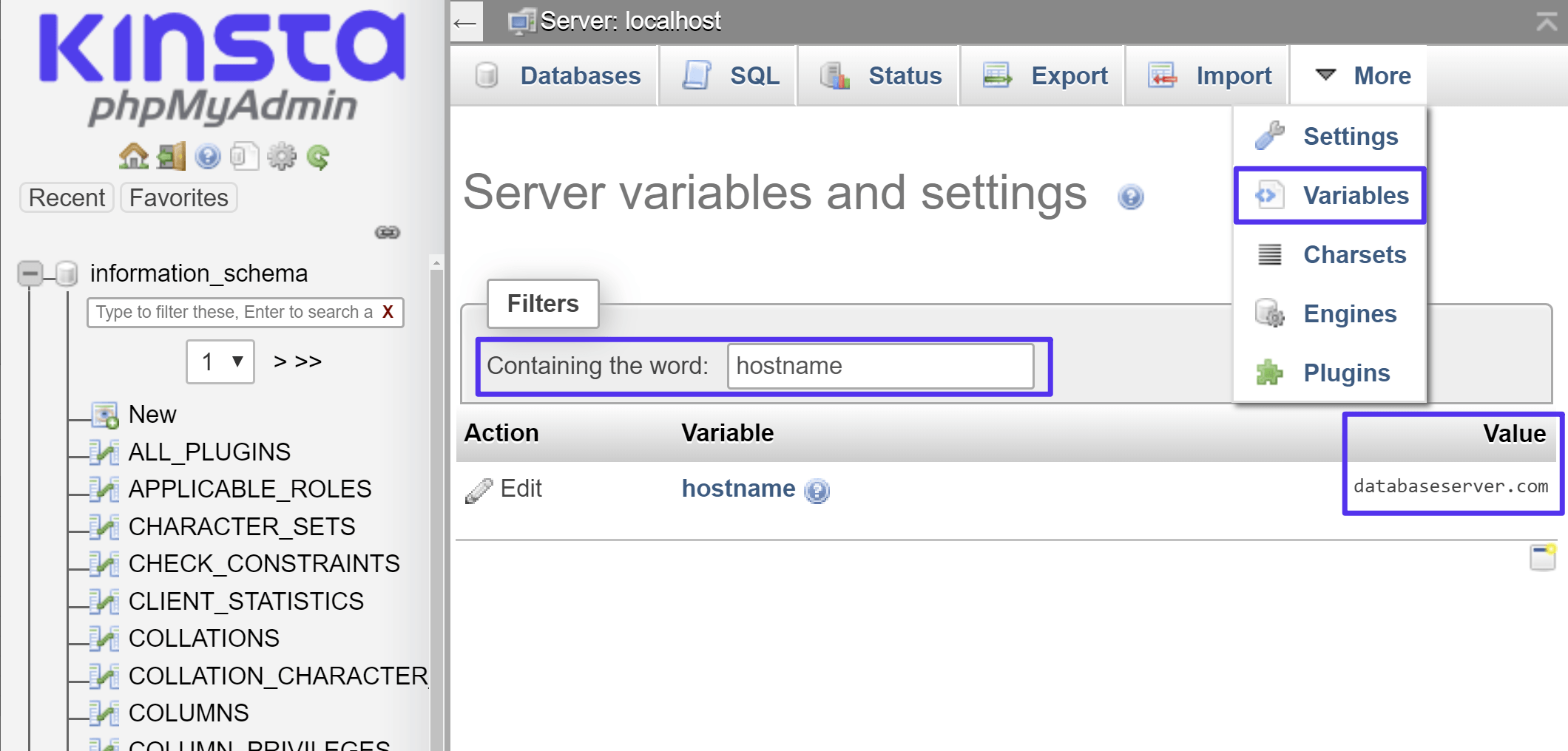Open the phpMyAdmin home page icon

coord(133,156)
